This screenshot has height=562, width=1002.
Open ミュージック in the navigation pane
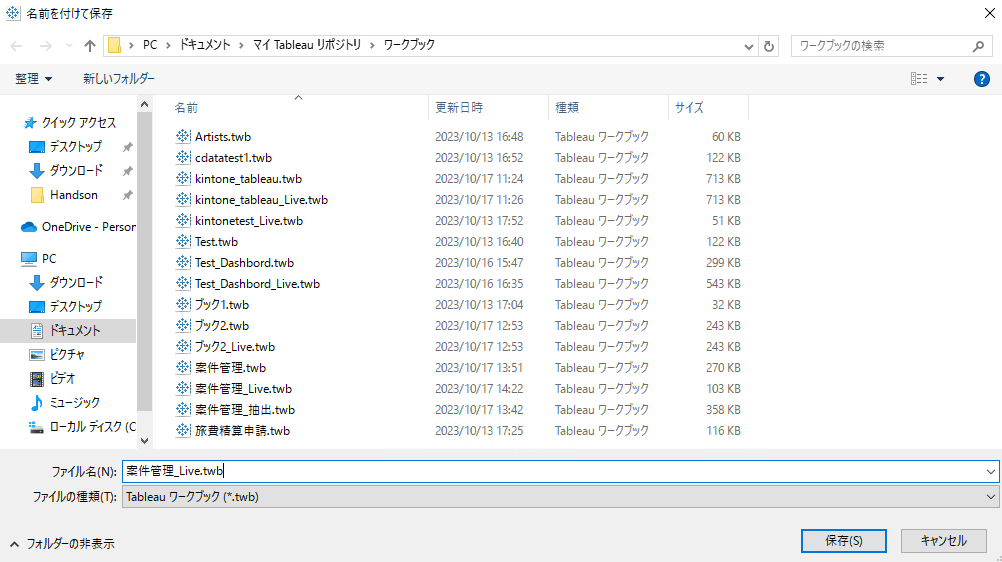point(75,403)
